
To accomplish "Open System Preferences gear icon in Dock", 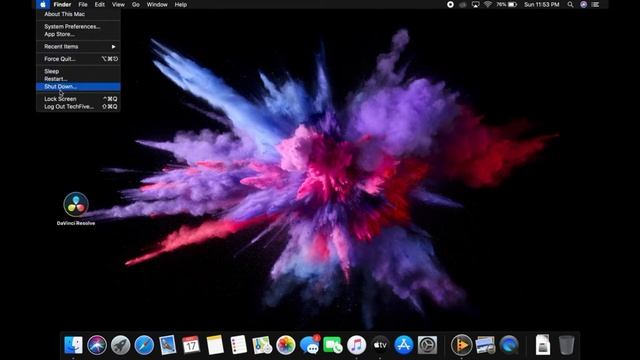I will (427, 345).
